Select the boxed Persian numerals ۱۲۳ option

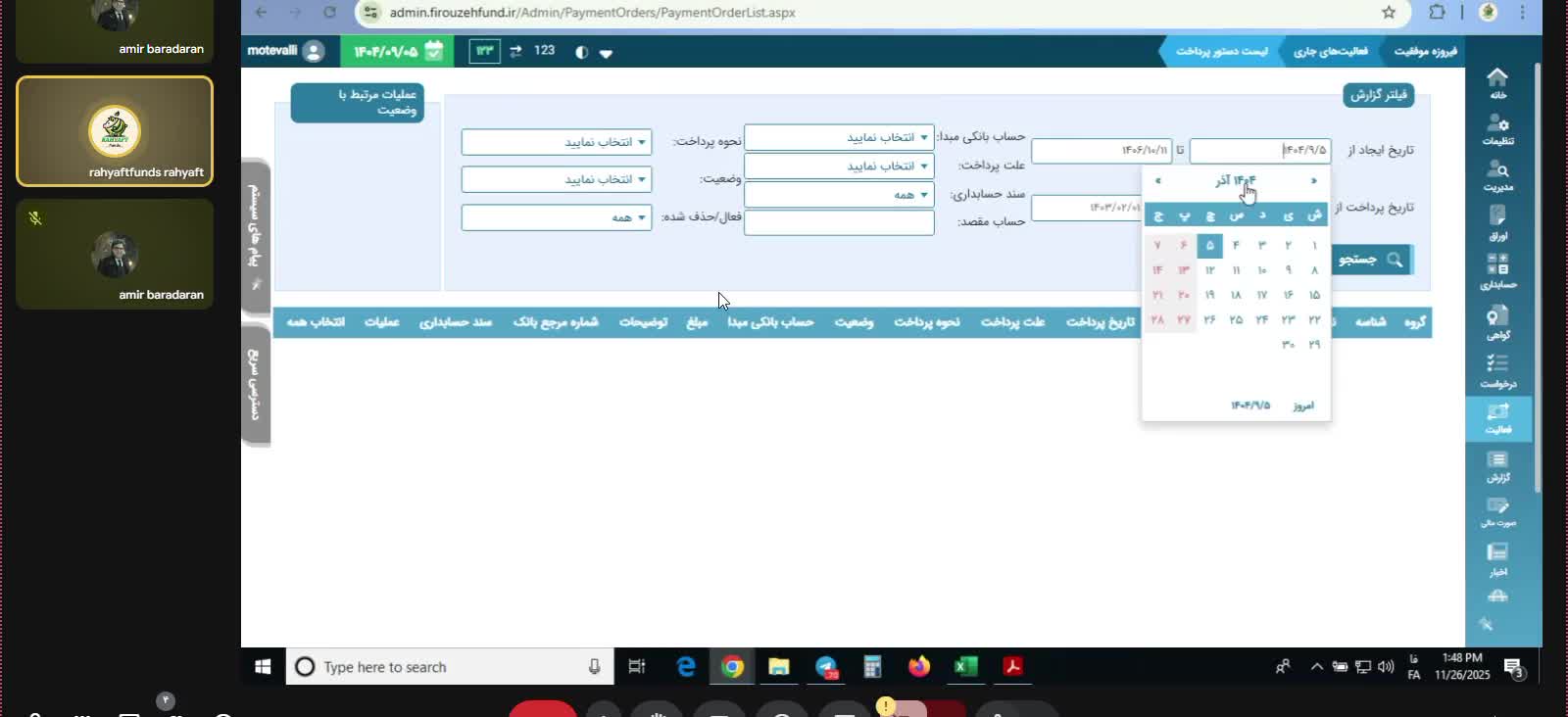click(x=485, y=51)
